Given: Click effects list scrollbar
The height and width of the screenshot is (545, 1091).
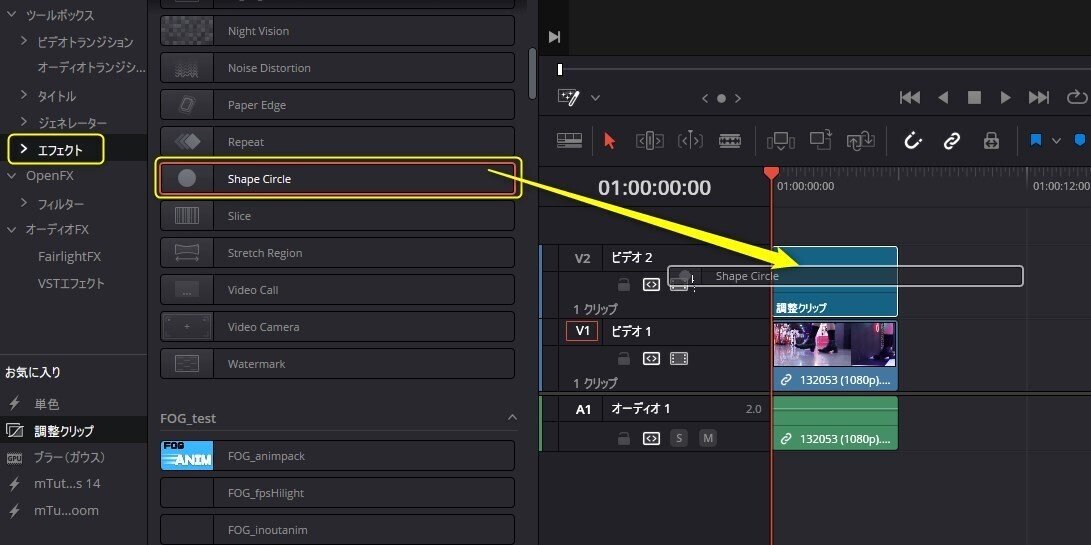Looking at the screenshot, I should coord(532,73).
